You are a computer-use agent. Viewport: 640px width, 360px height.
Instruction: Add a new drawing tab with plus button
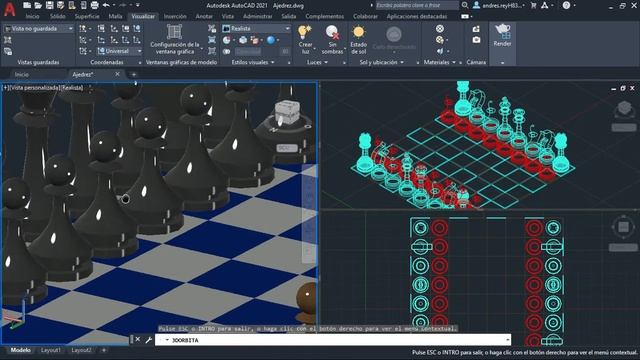click(133, 74)
